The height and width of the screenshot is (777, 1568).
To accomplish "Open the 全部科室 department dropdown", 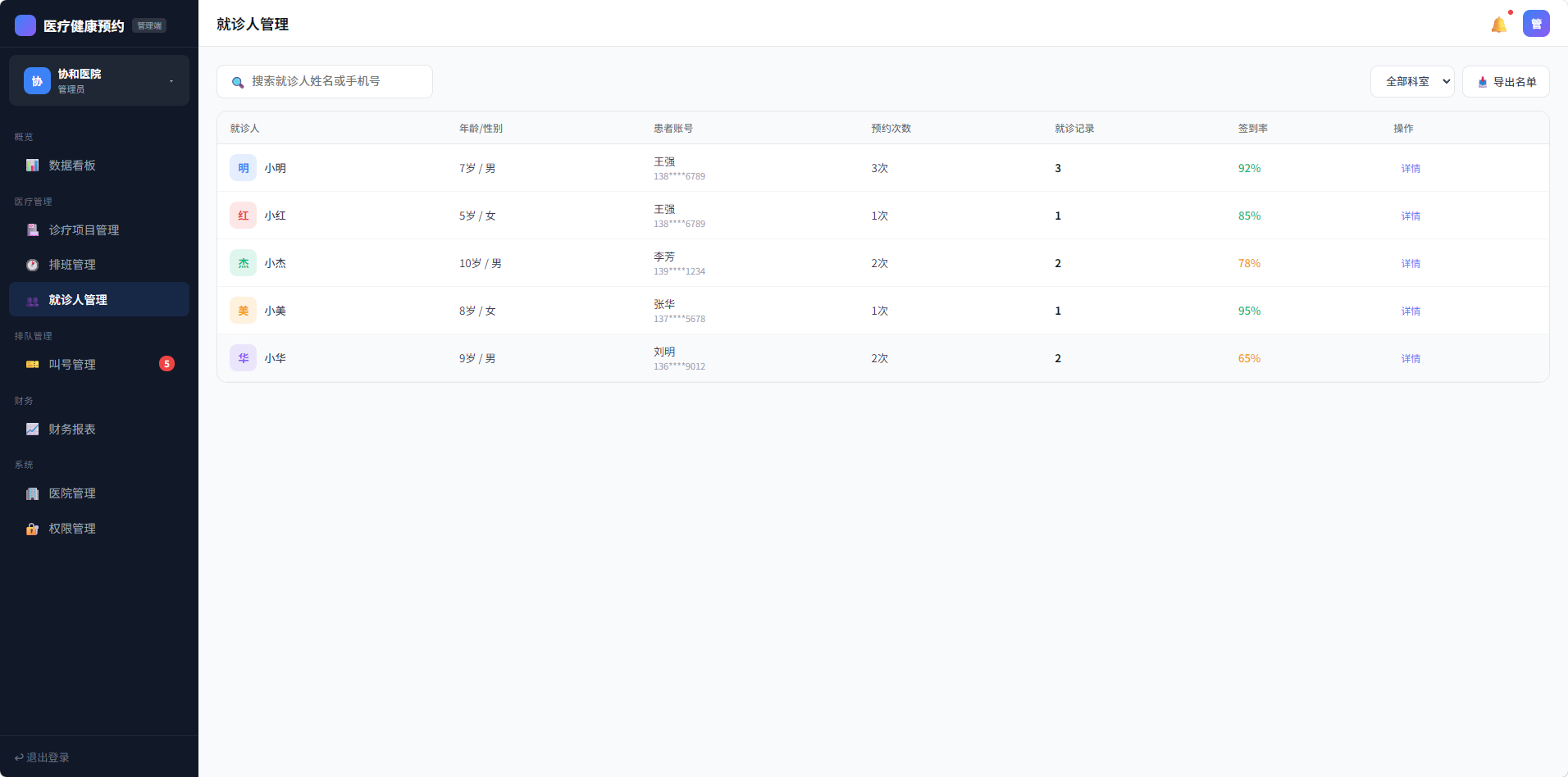I will (1411, 82).
